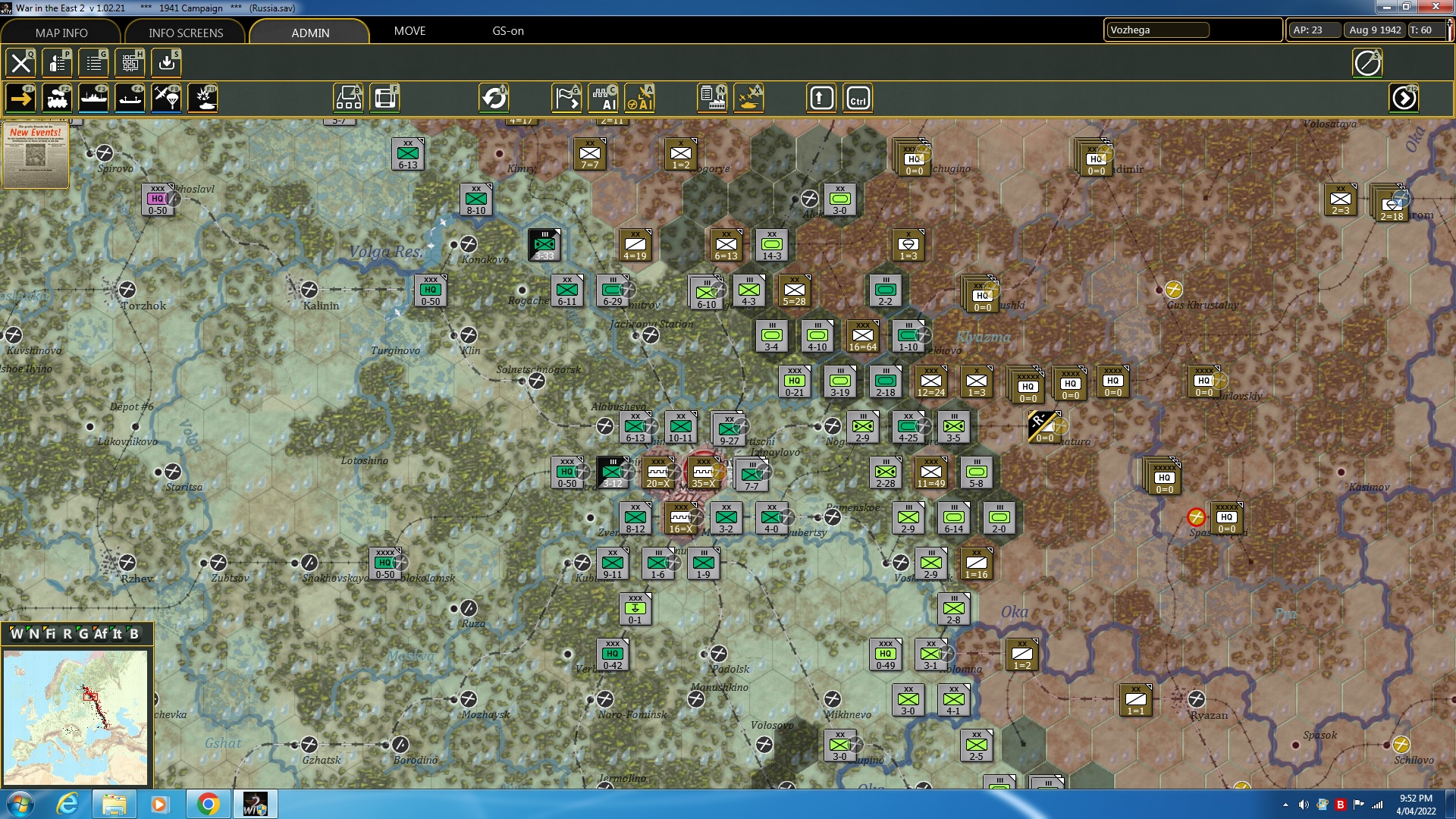Jump map to W region letter

(17, 634)
